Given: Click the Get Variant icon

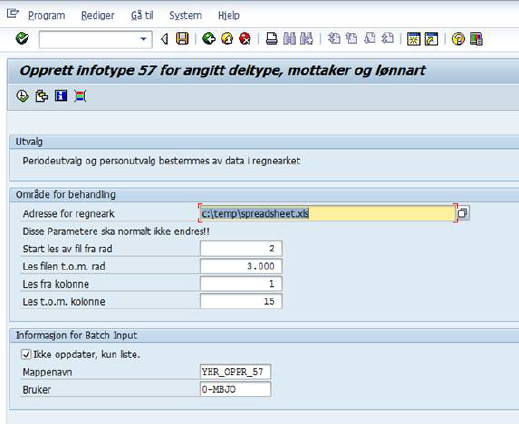Looking at the screenshot, I should (x=42, y=96).
